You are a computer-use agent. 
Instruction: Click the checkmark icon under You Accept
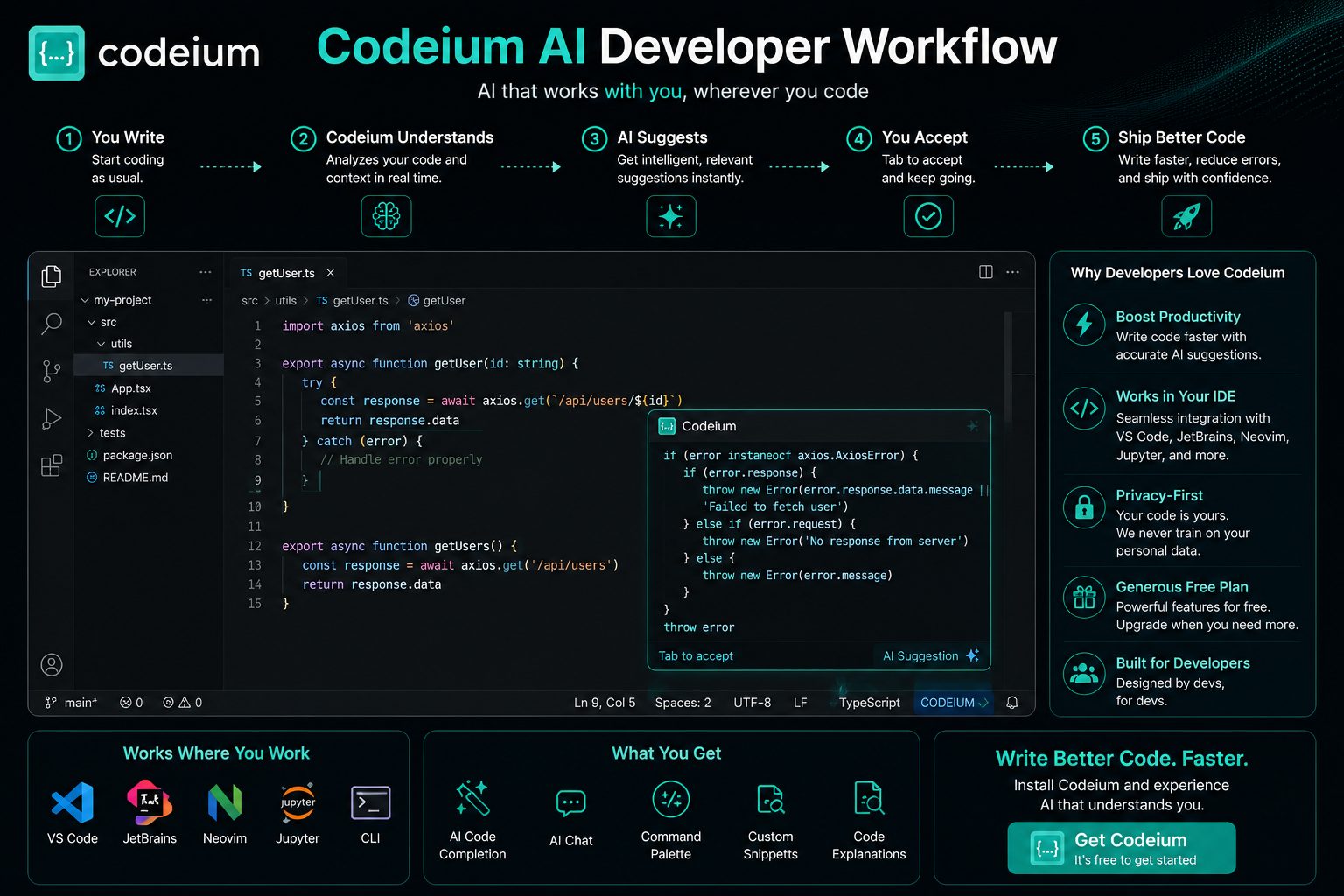pyautogui.click(x=928, y=216)
